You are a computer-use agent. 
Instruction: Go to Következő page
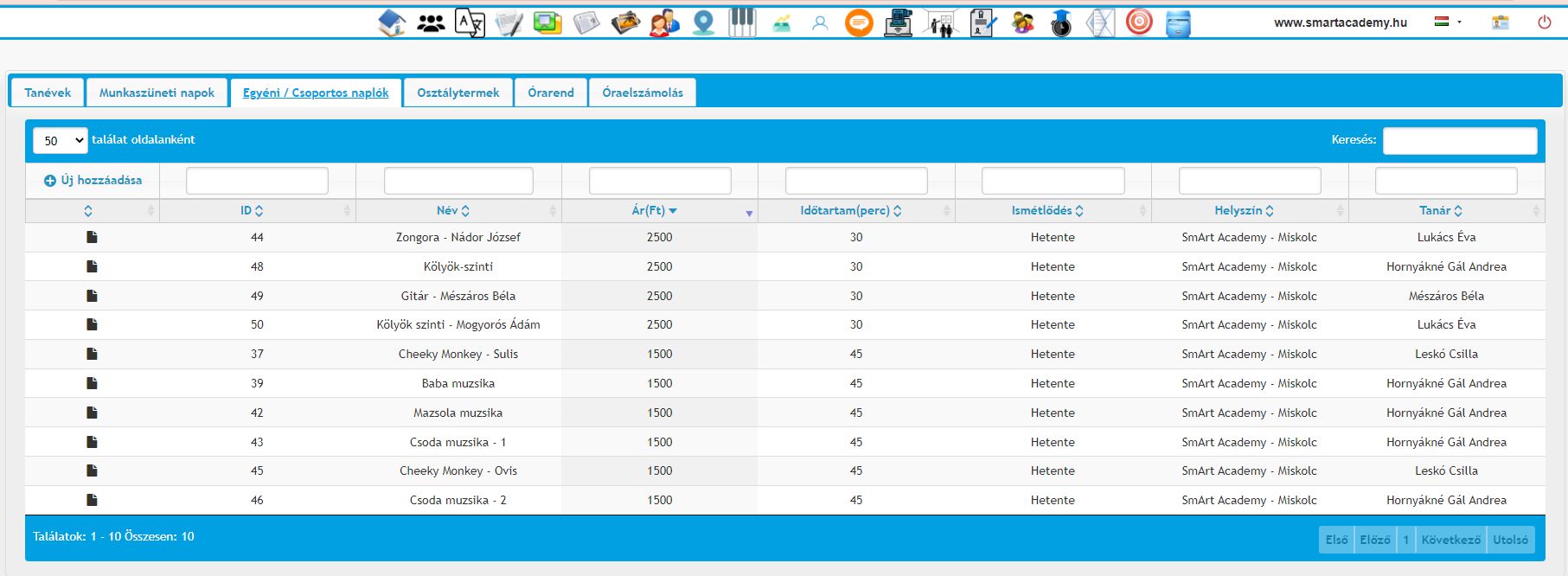[1450, 540]
